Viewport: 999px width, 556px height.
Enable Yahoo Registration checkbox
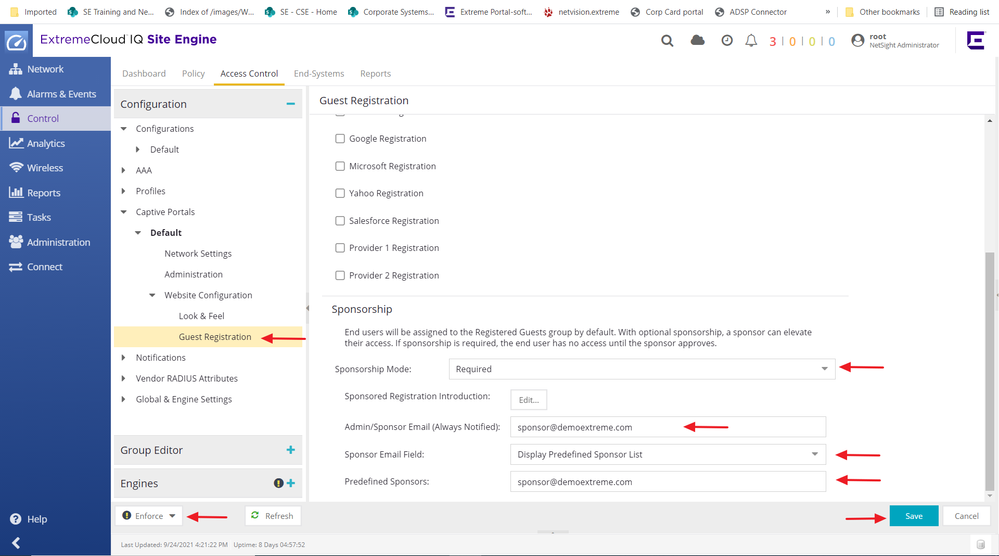340,193
